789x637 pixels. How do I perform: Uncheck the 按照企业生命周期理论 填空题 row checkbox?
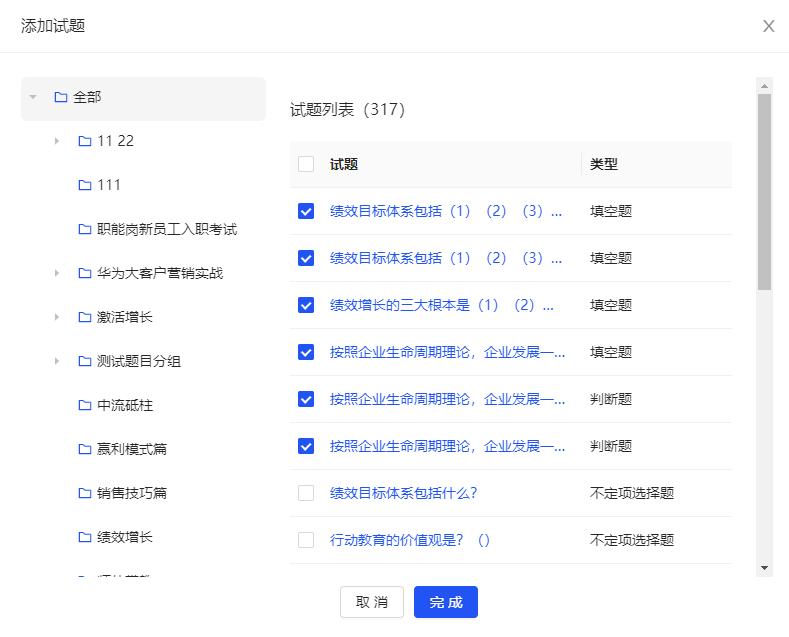pyautogui.click(x=306, y=352)
